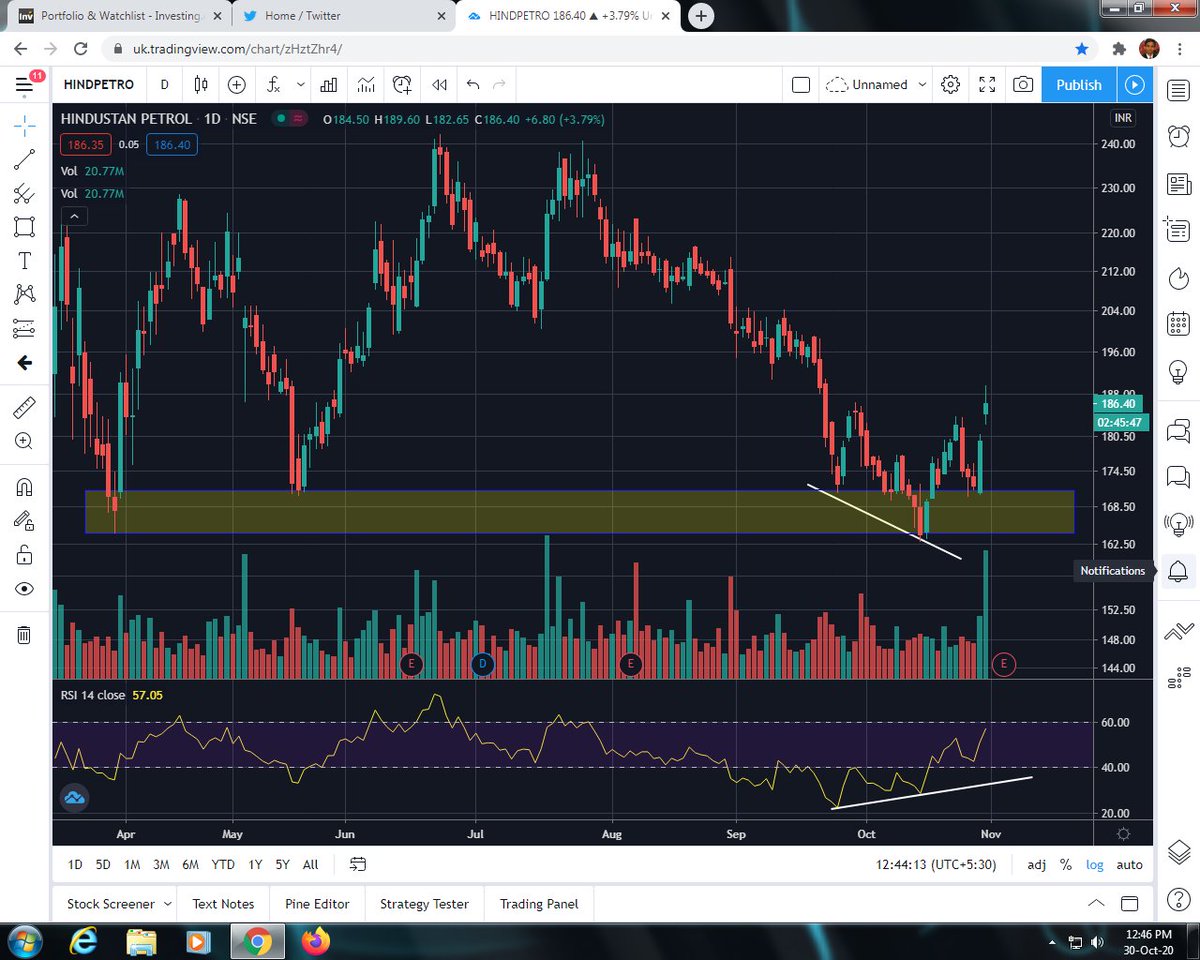Select the pitchfork and Gann tools icon

(x=25, y=193)
